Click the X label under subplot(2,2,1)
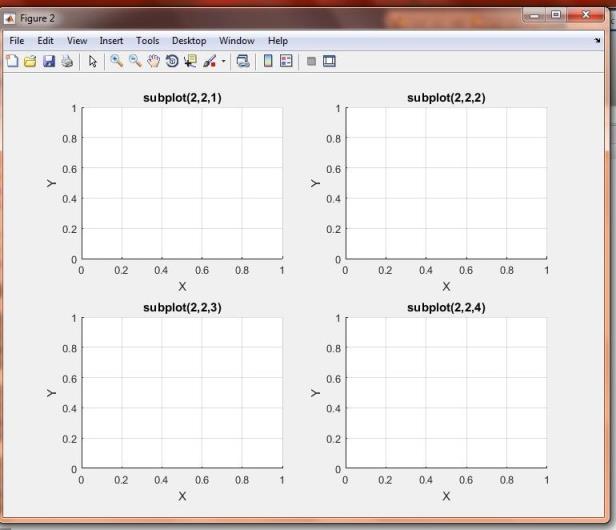The height and width of the screenshot is (530, 616). pyautogui.click(x=182, y=286)
